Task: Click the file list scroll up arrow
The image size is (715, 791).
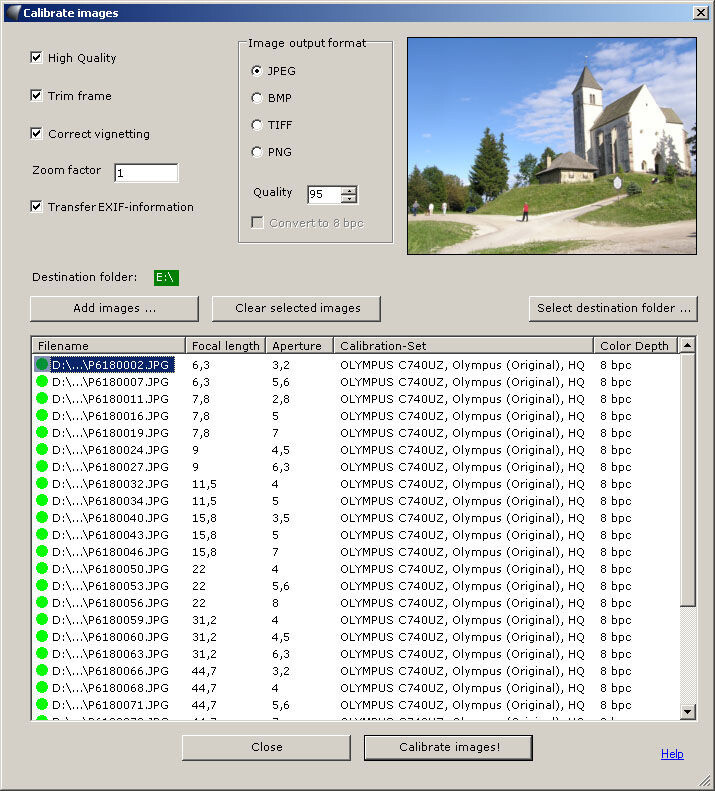Action: pos(687,345)
